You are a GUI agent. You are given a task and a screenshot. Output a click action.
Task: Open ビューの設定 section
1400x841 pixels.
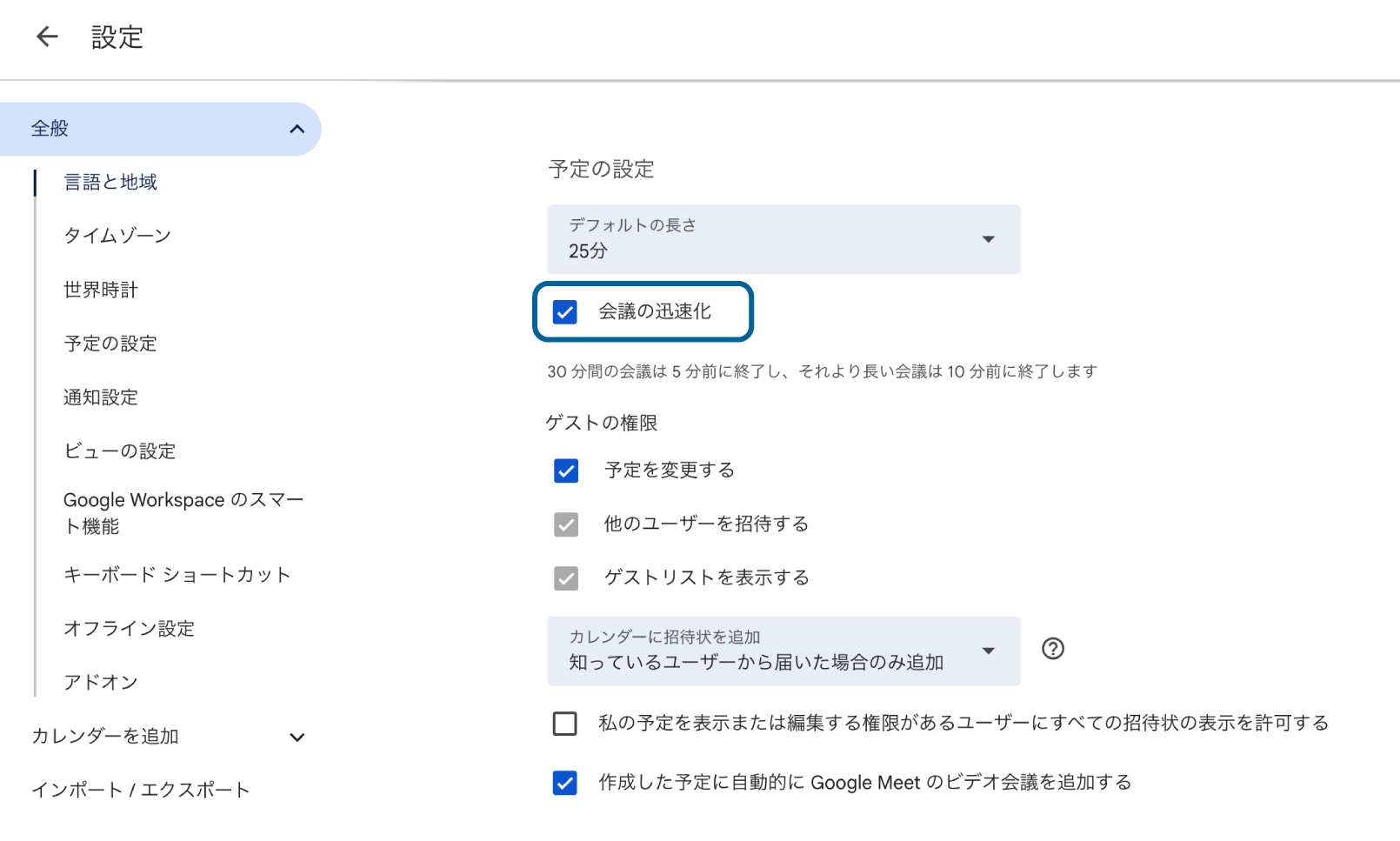(x=120, y=451)
